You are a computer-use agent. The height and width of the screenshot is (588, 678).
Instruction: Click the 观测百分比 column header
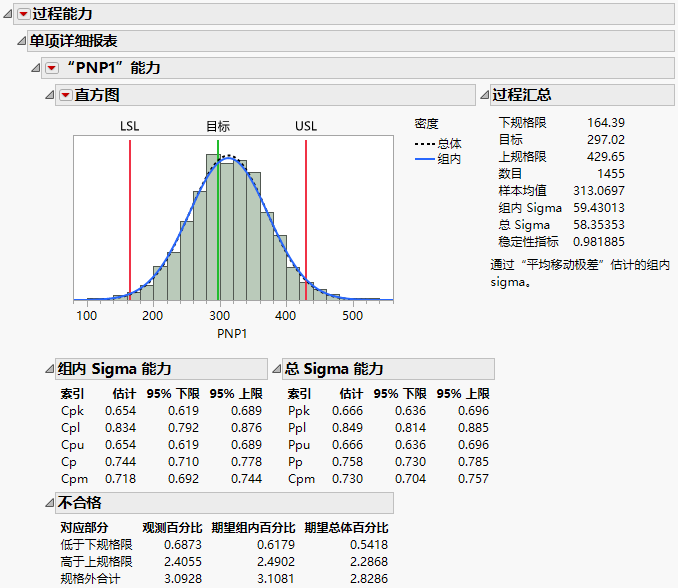(173, 528)
